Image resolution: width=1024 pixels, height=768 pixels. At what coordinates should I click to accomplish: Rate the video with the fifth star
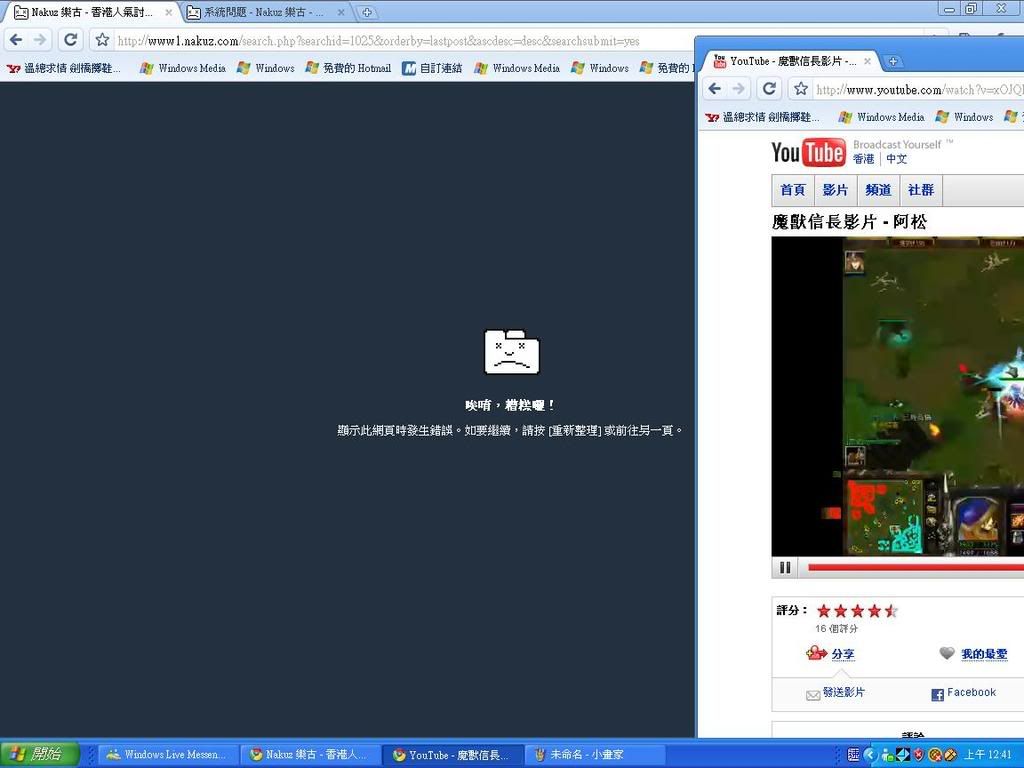891,611
